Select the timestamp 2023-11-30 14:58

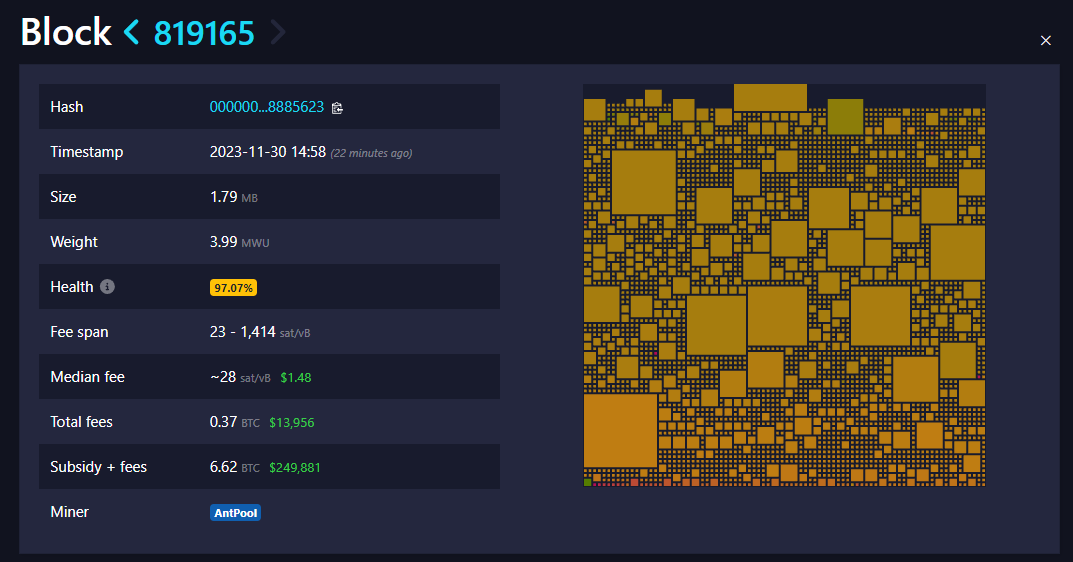click(268, 152)
